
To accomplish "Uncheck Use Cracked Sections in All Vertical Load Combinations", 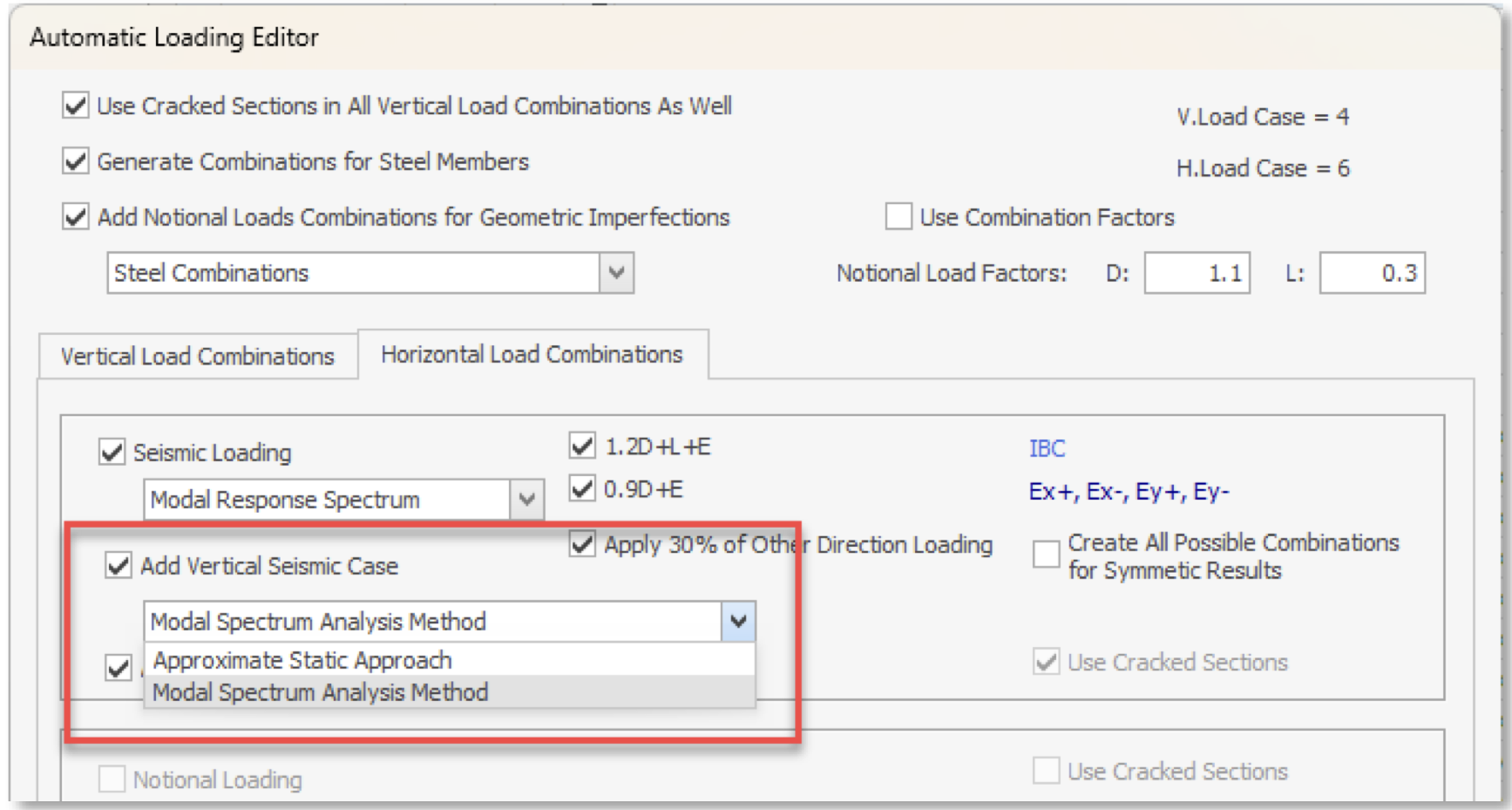I will pos(76,106).
